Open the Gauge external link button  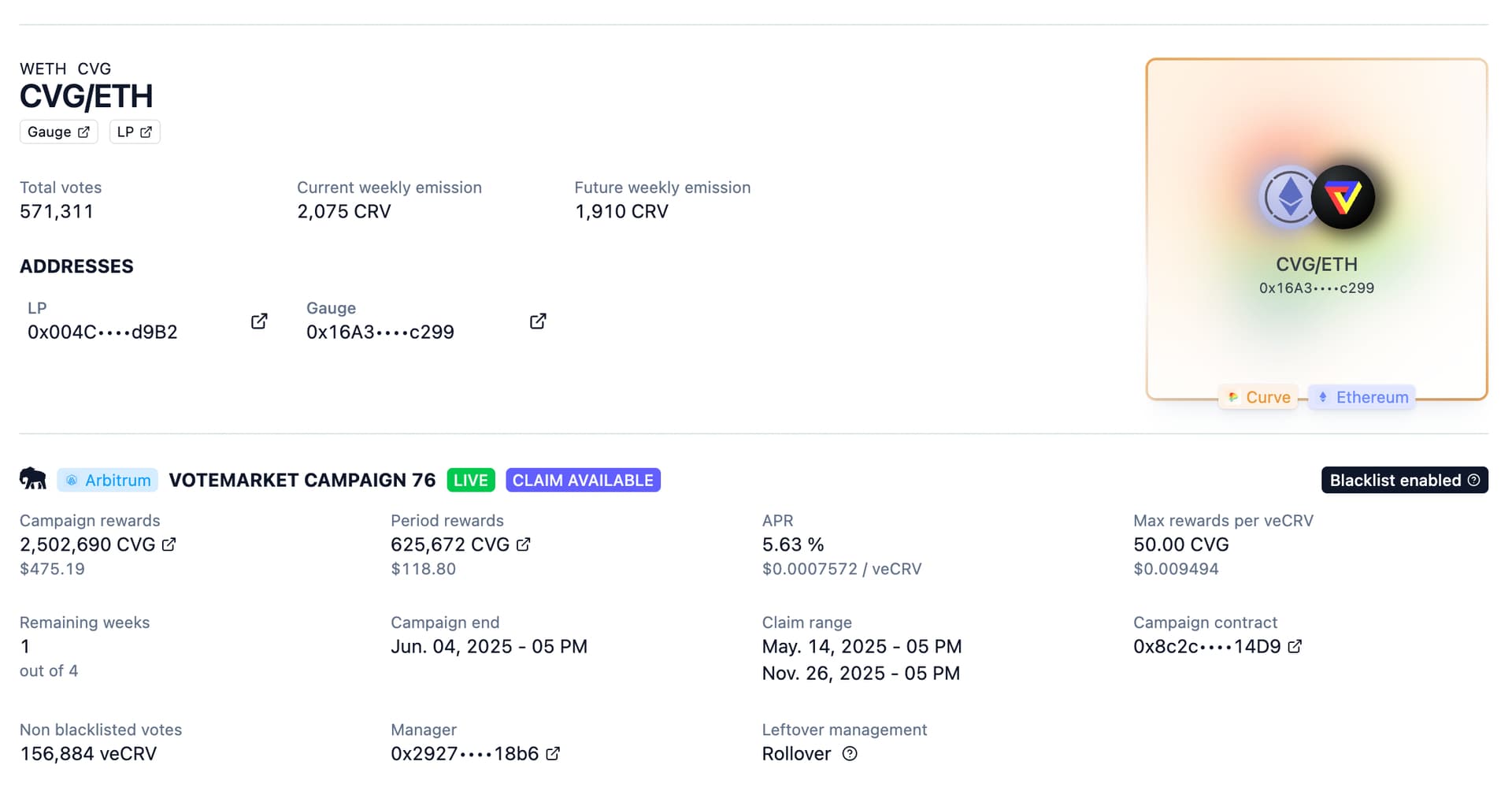click(58, 132)
